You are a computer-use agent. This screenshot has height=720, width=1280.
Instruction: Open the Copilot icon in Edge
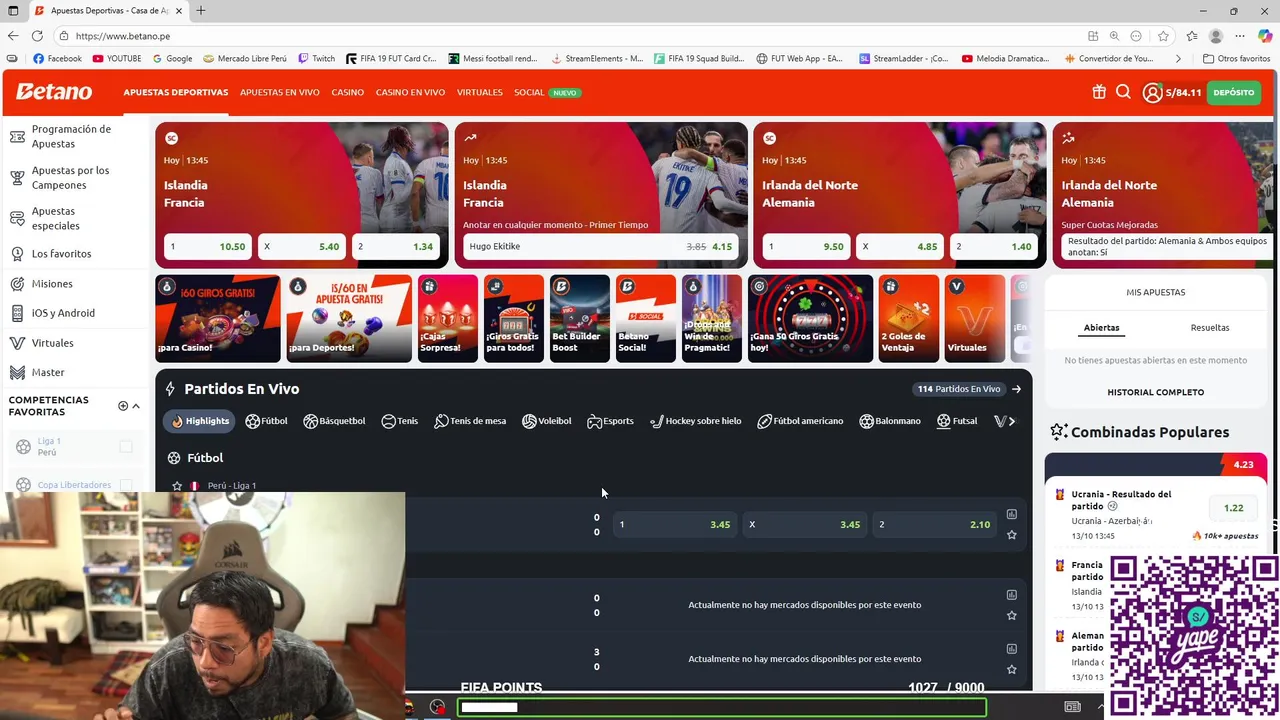[1264, 36]
